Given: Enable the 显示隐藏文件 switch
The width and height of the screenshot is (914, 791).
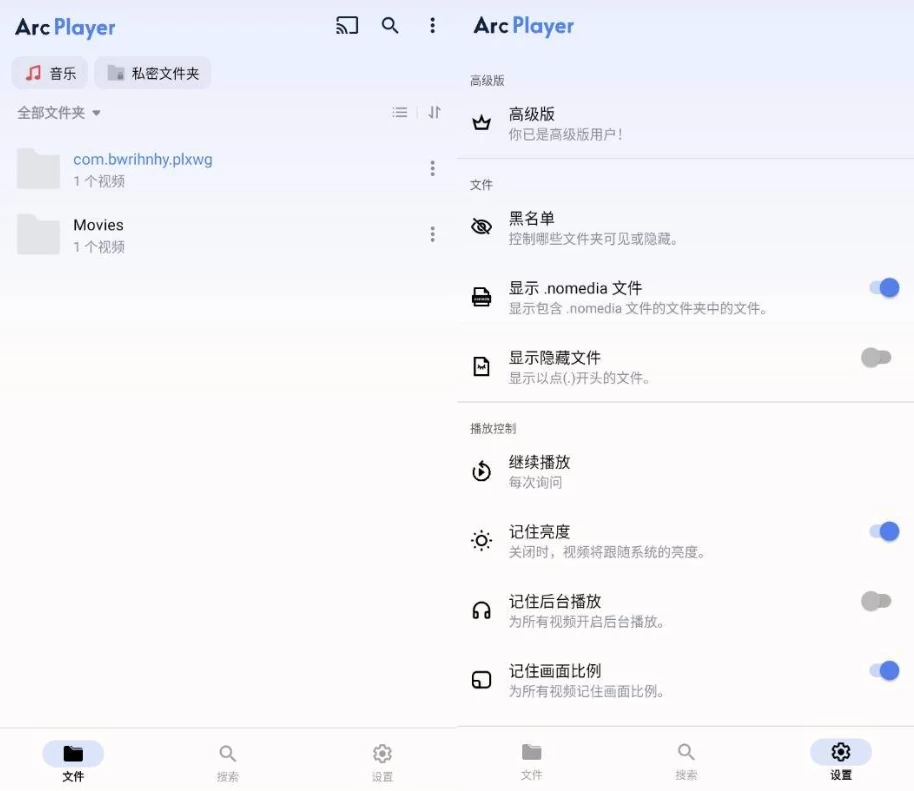Looking at the screenshot, I should (x=876, y=358).
